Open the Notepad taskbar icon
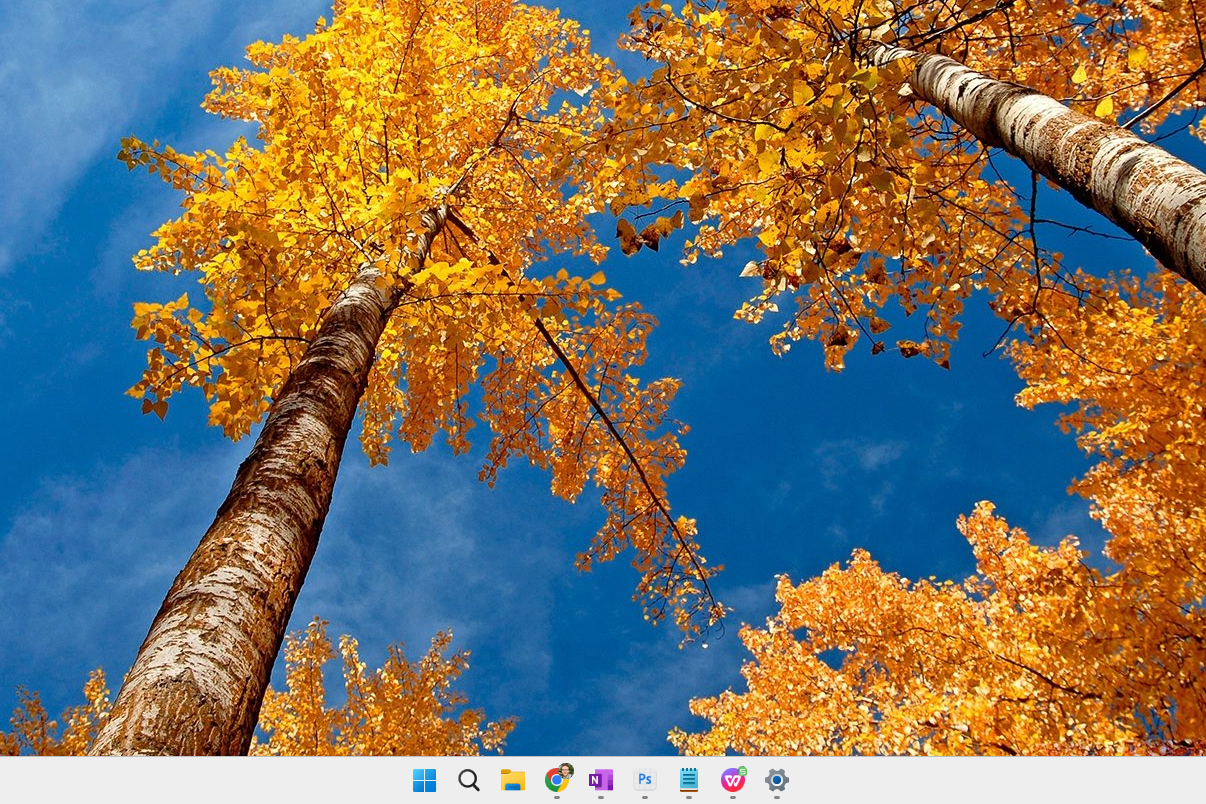The image size is (1206, 804). 689,780
